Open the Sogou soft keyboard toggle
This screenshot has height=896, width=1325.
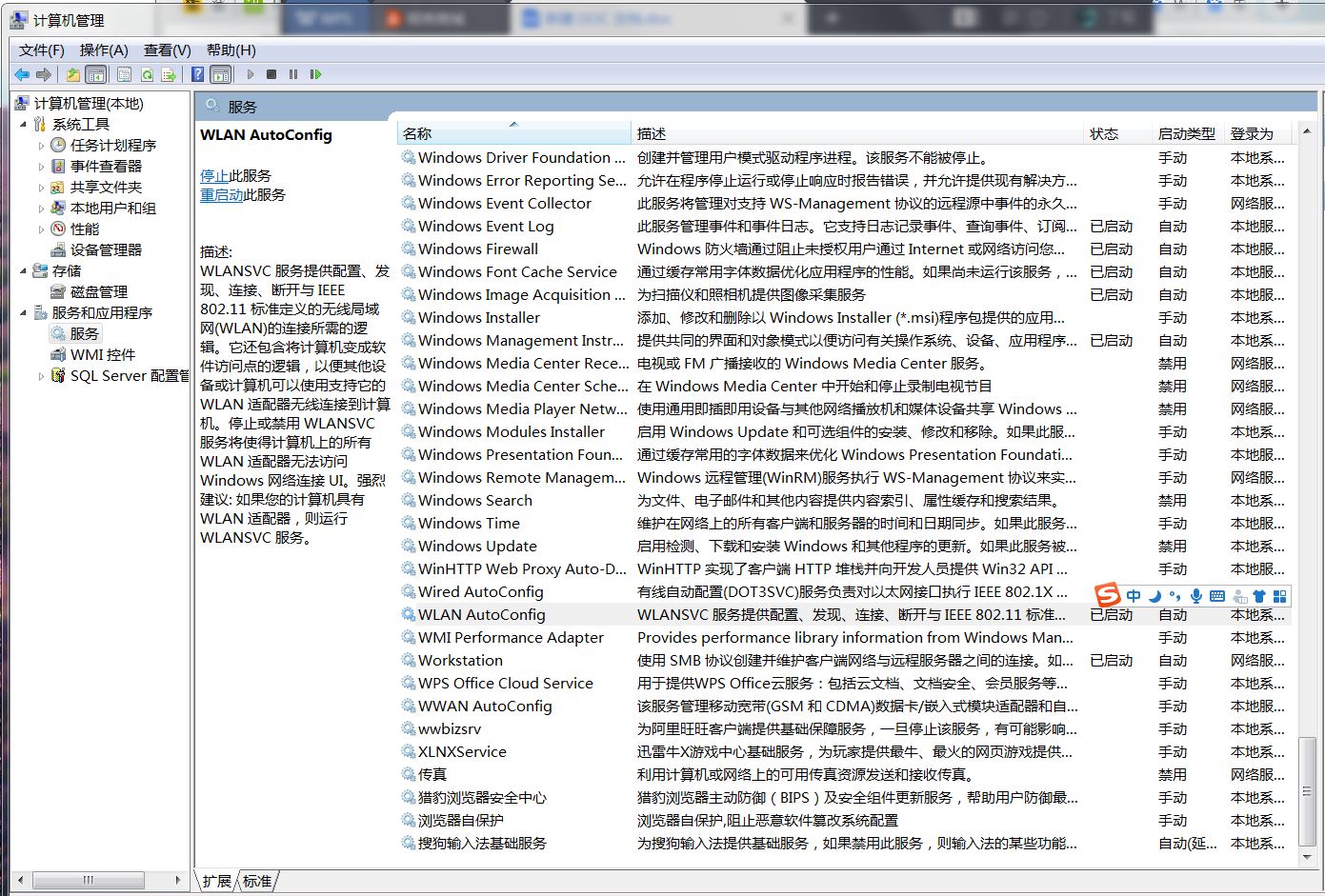1216,597
